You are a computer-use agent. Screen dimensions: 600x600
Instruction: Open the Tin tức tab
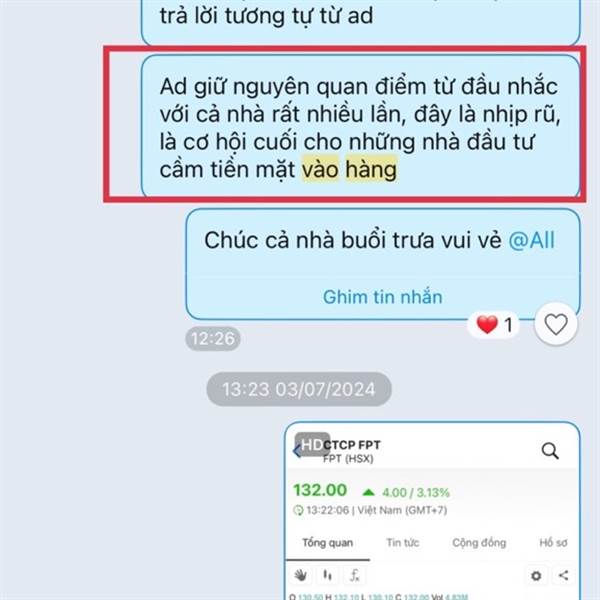[x=403, y=543]
